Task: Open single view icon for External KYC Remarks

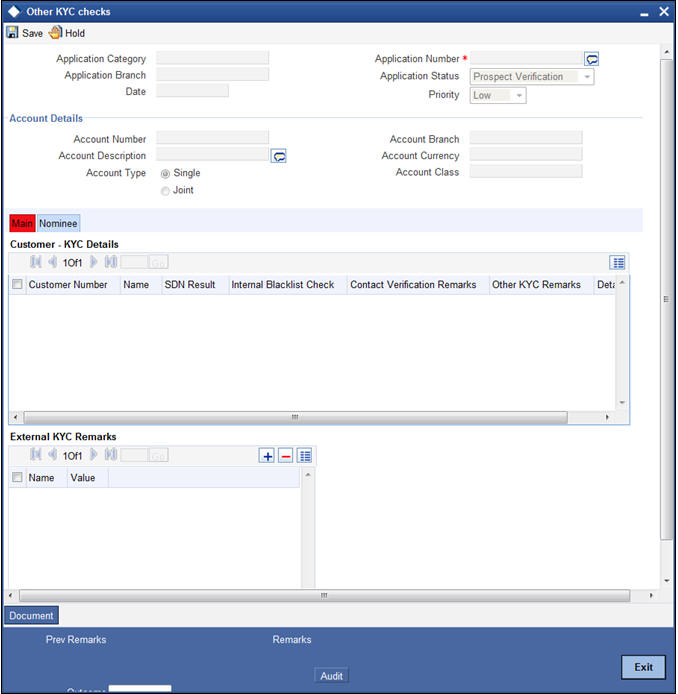Action: click(305, 455)
